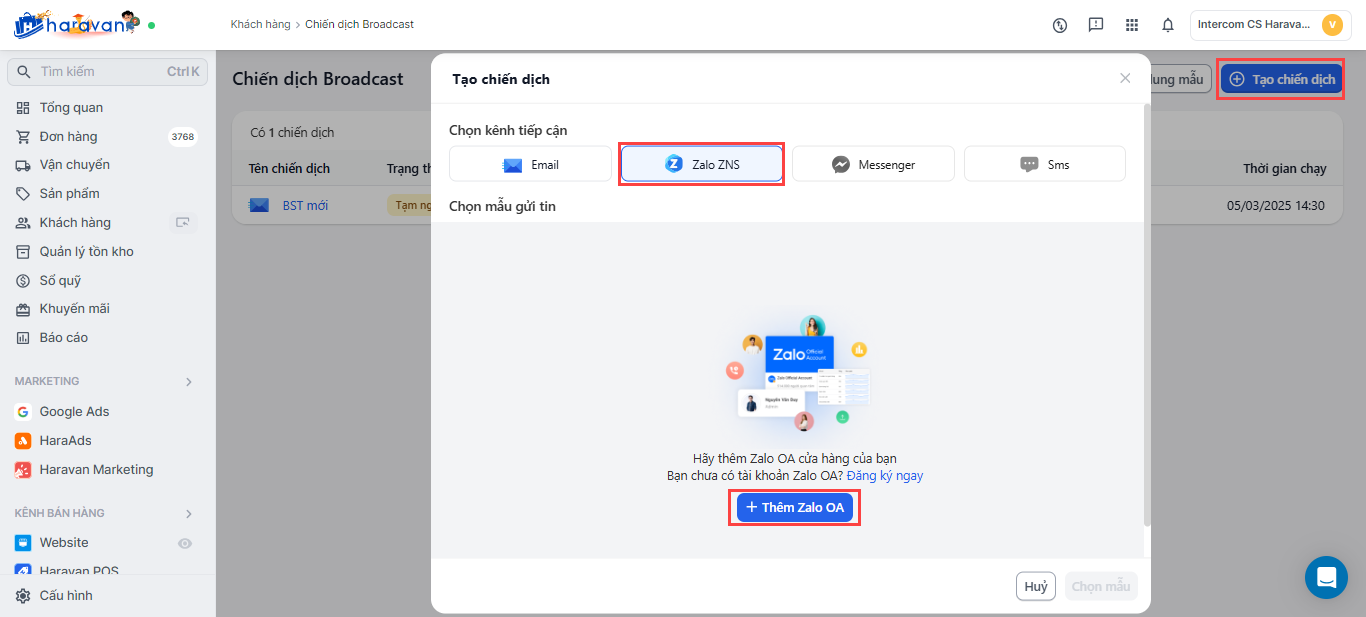Screen dimensions: 1366x617
Task: Open Google Ads in the sidebar
Action: click(74, 412)
